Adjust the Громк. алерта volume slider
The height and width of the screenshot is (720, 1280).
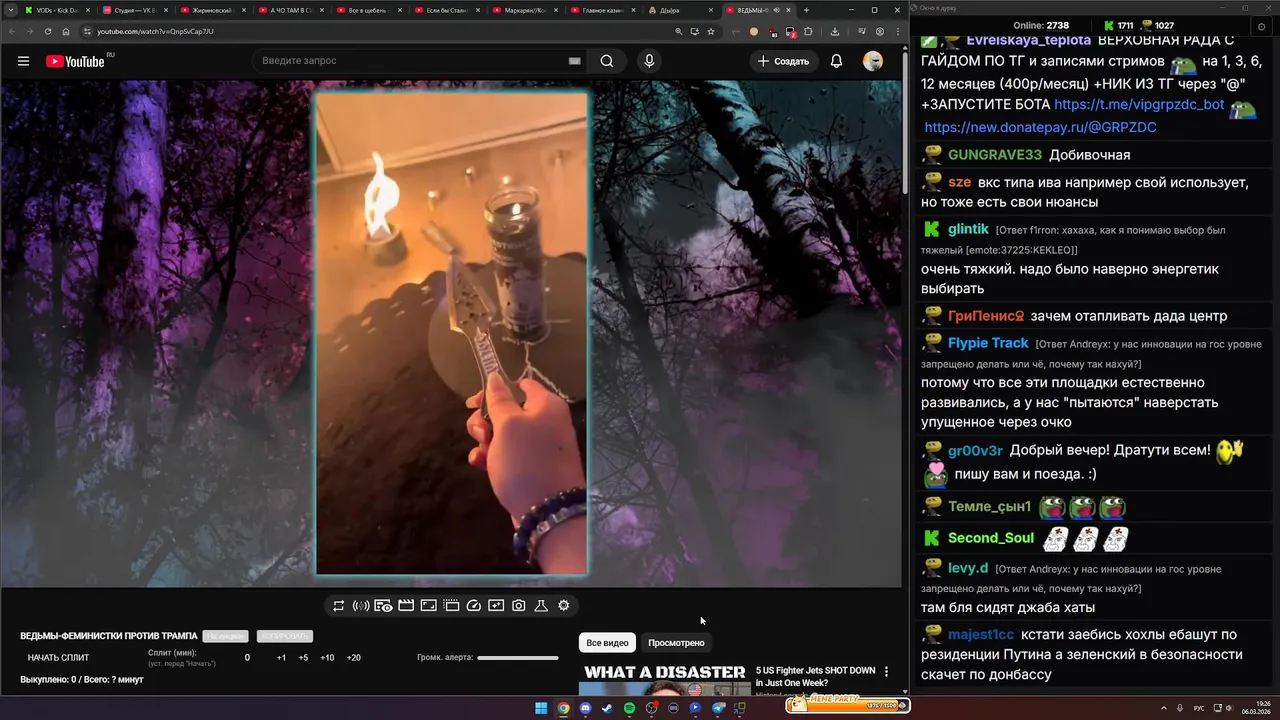pyautogui.click(x=518, y=658)
